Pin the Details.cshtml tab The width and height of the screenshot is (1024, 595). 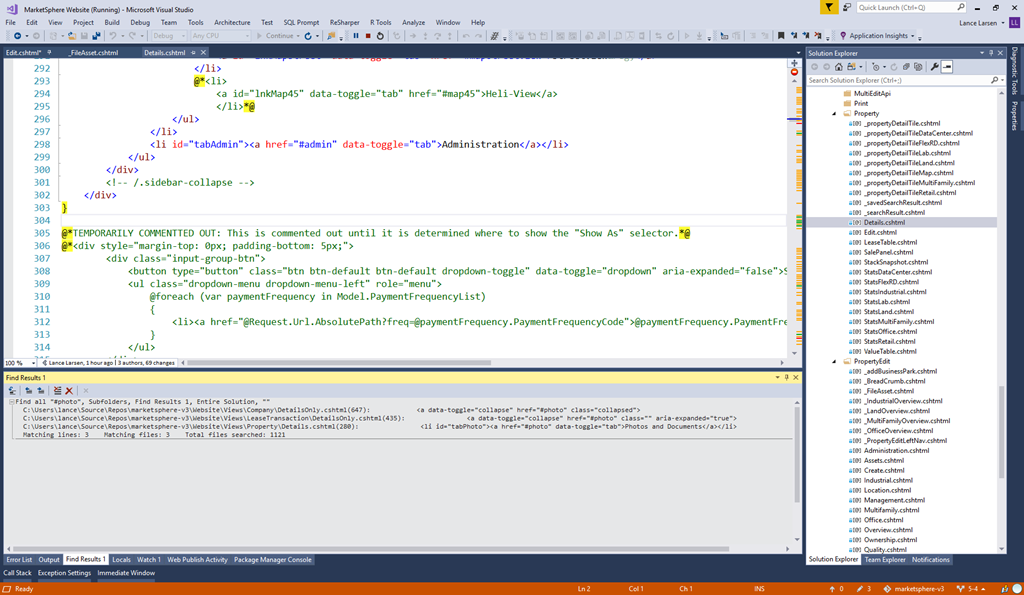click(x=193, y=52)
